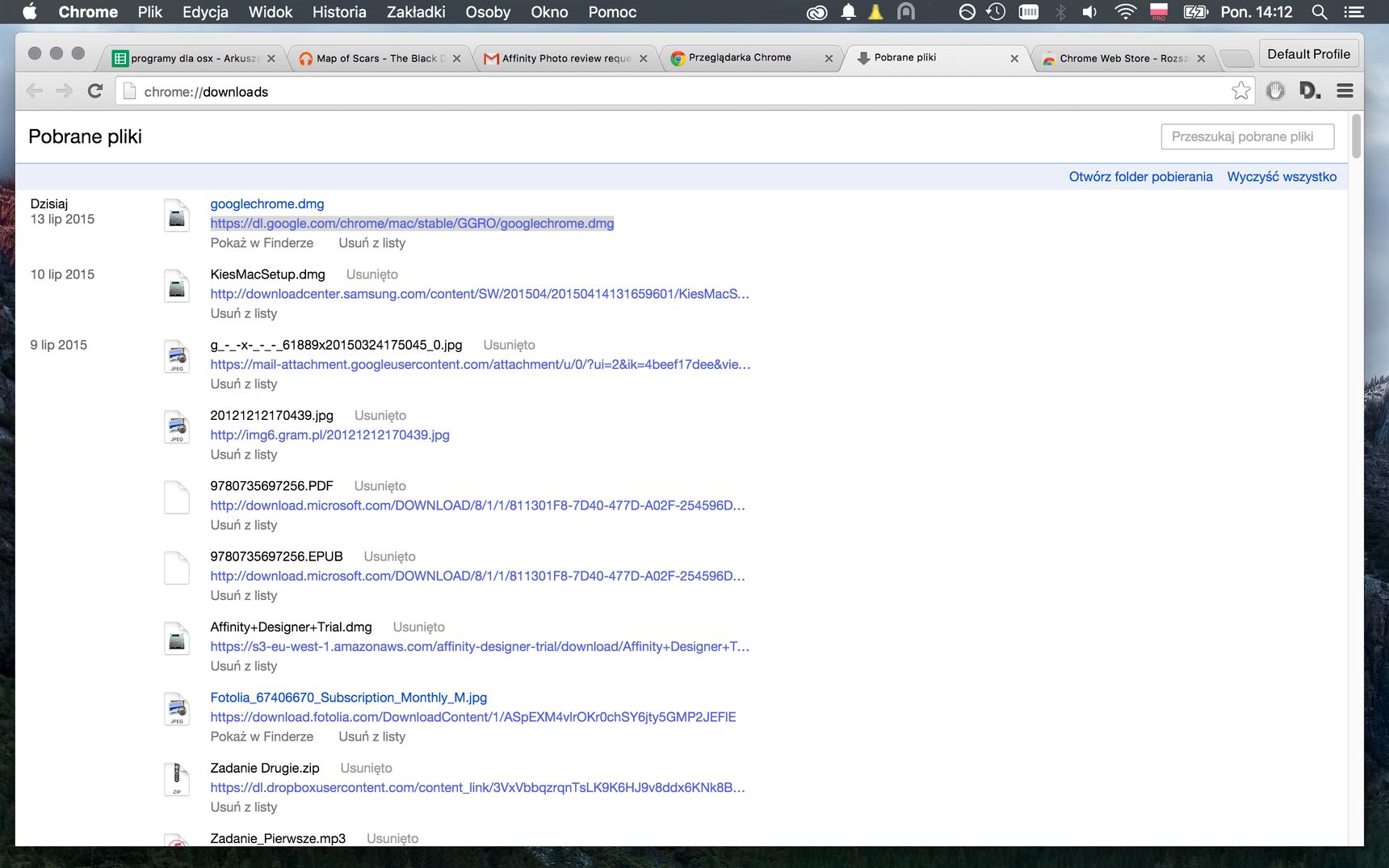Viewport: 1389px width, 868px height.
Task: Click the Fotolia JPEG file icon
Action: pos(177,709)
